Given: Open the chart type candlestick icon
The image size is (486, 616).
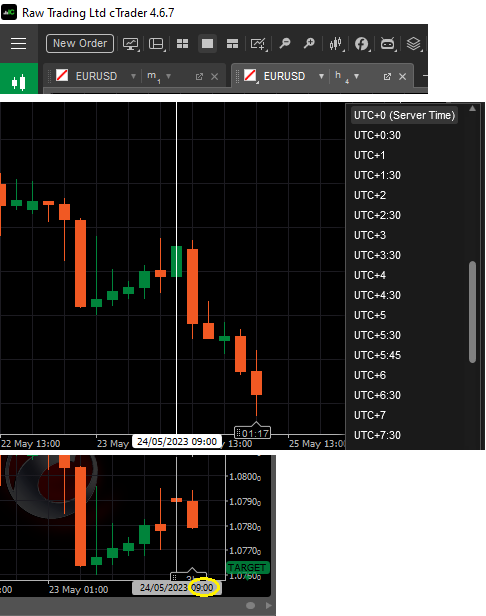Looking at the screenshot, I should (x=336, y=44).
